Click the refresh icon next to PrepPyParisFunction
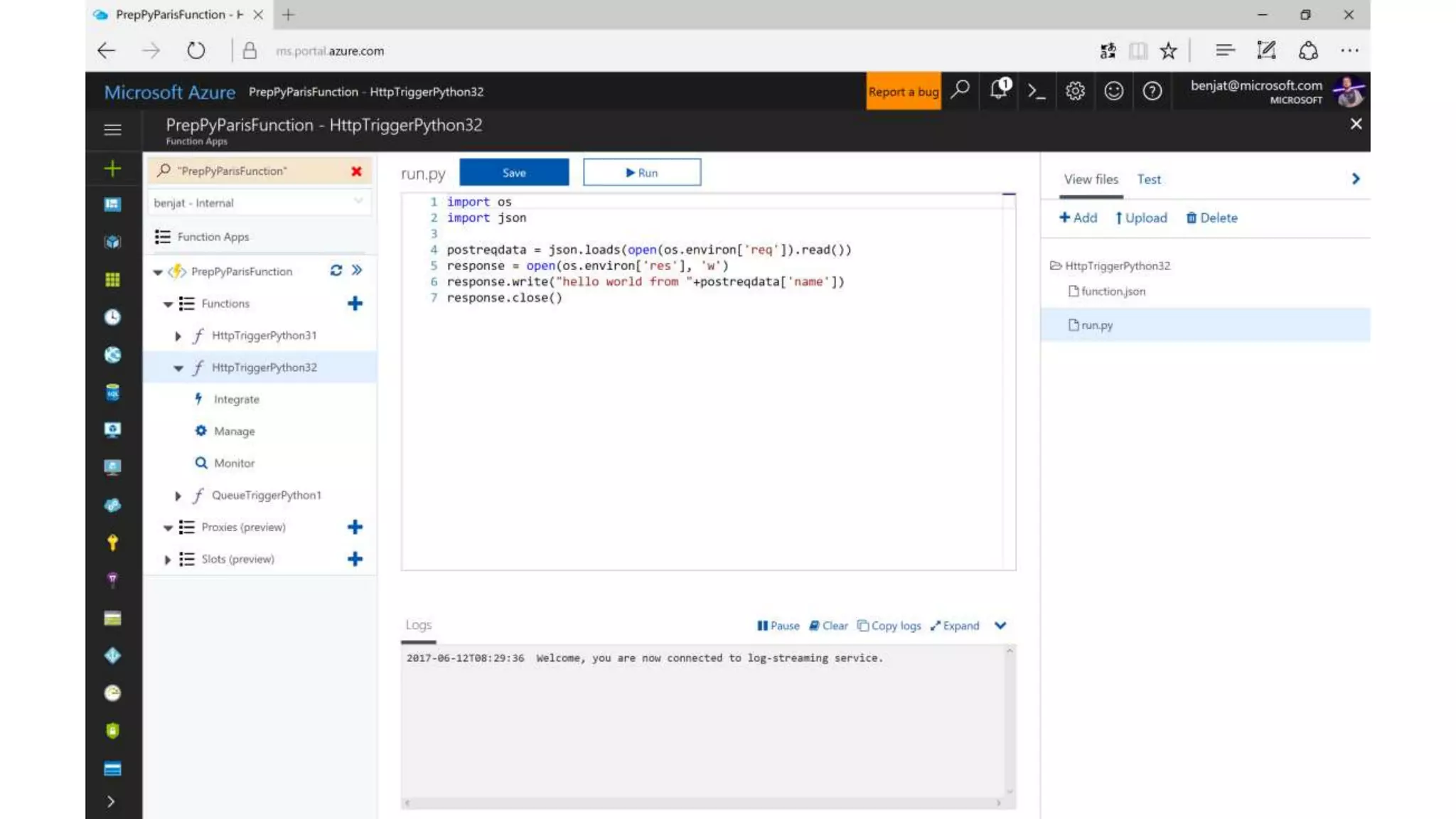1456x819 pixels. click(x=336, y=271)
